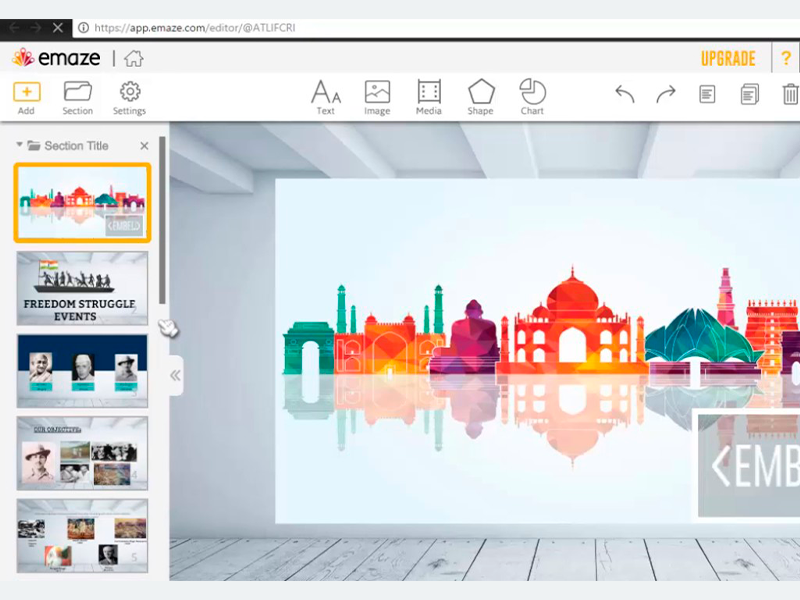Select the Freedom Struggle Events slide thumbnail
This screenshot has height=600, width=800.
82,288
